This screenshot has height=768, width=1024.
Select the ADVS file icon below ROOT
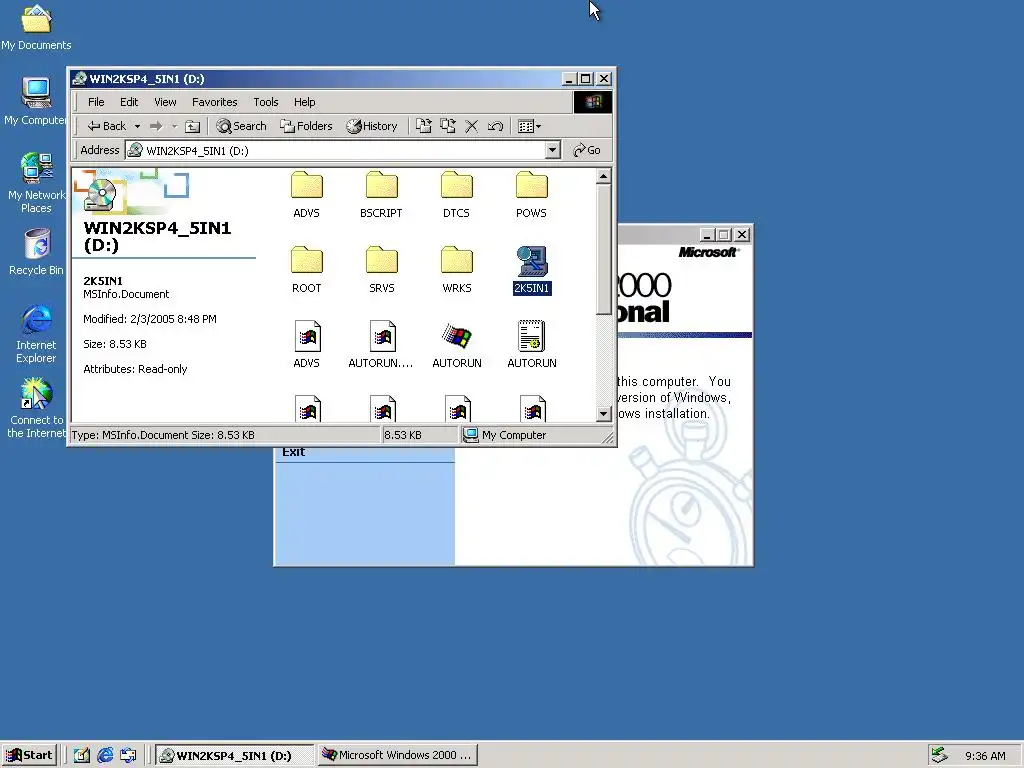point(306,344)
